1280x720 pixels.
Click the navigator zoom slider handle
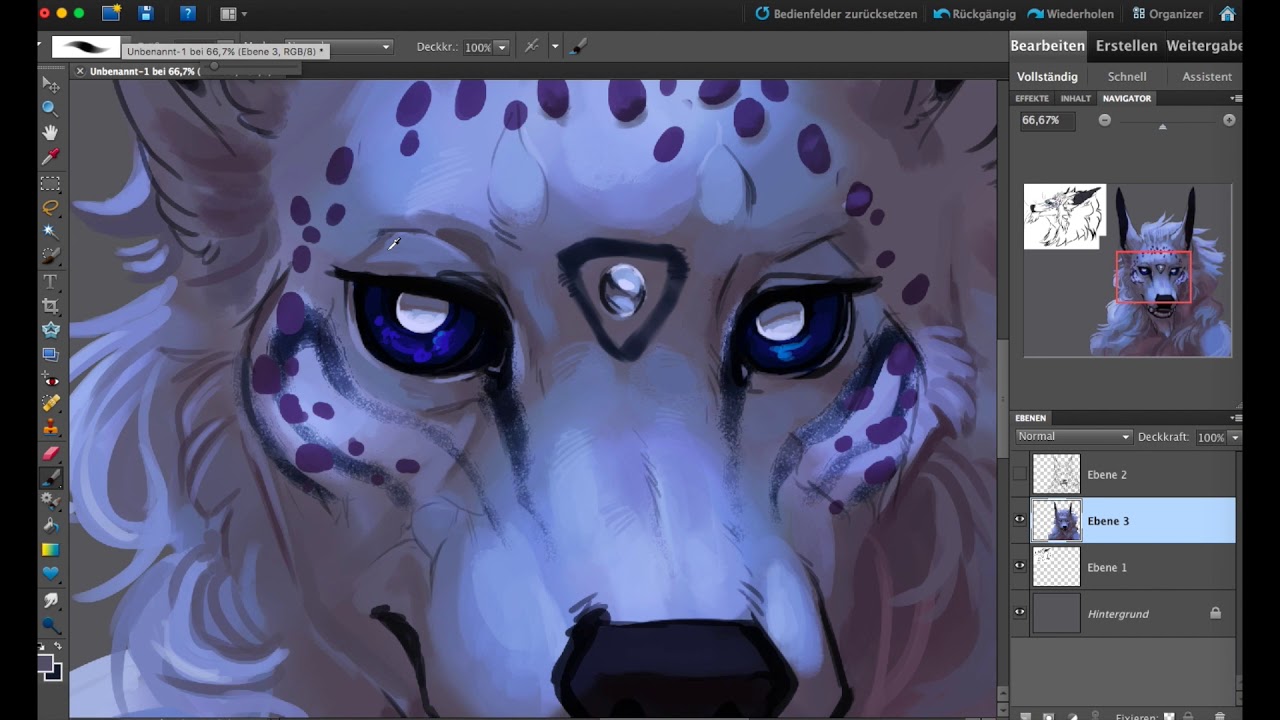pyautogui.click(x=1162, y=126)
